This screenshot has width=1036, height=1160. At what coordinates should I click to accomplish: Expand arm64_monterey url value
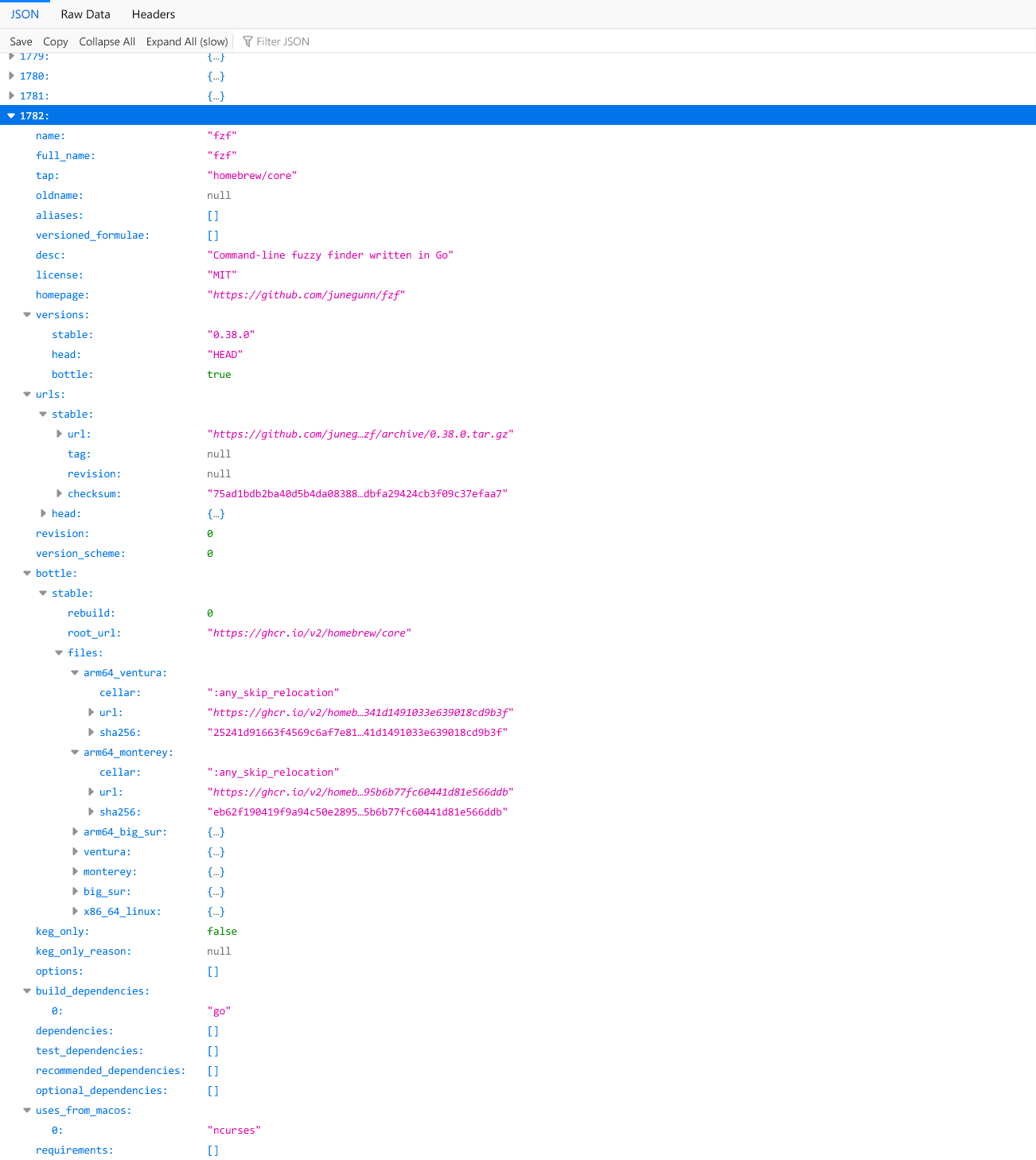coord(91,792)
